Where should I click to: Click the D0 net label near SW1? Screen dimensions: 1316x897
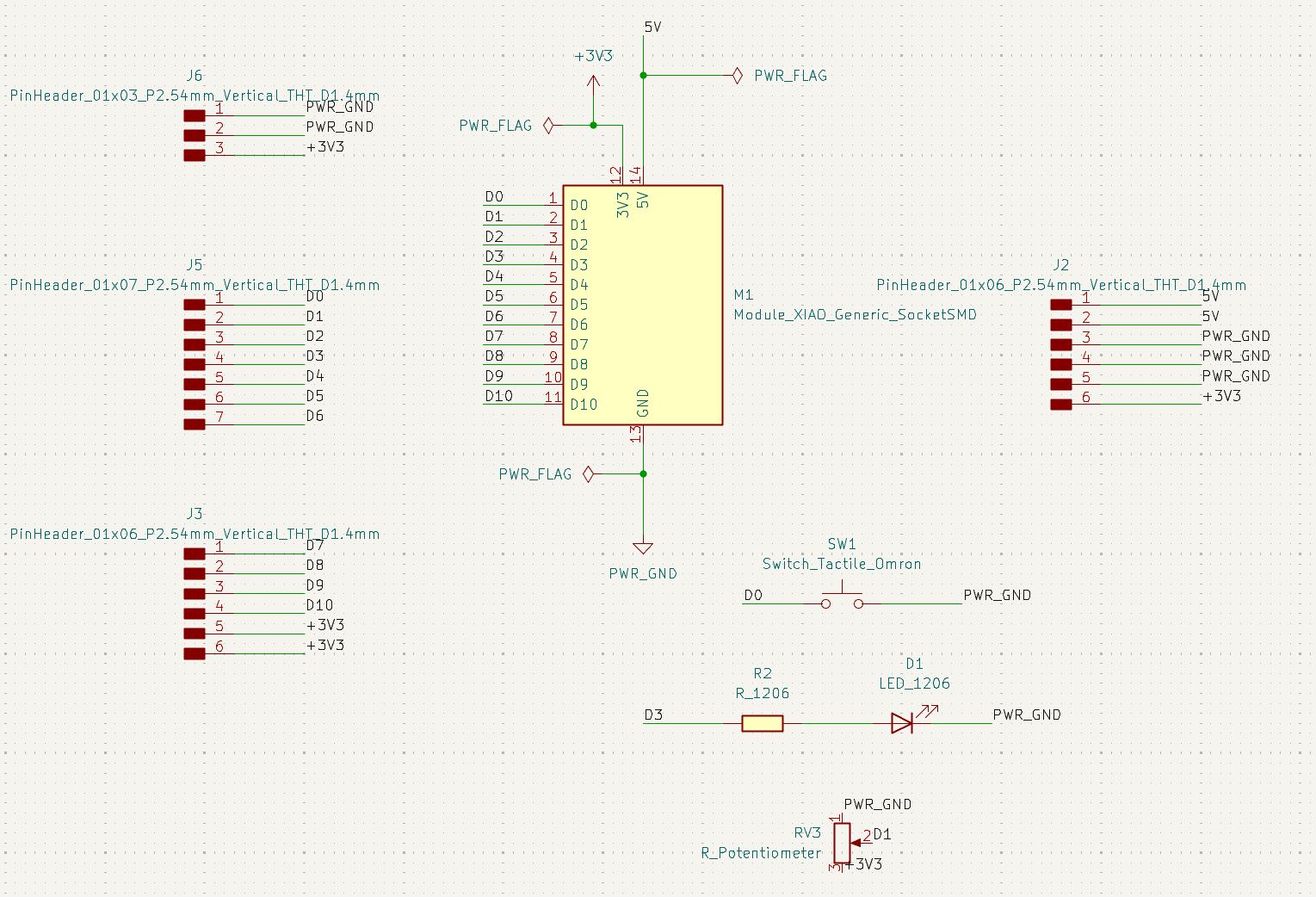click(x=752, y=595)
